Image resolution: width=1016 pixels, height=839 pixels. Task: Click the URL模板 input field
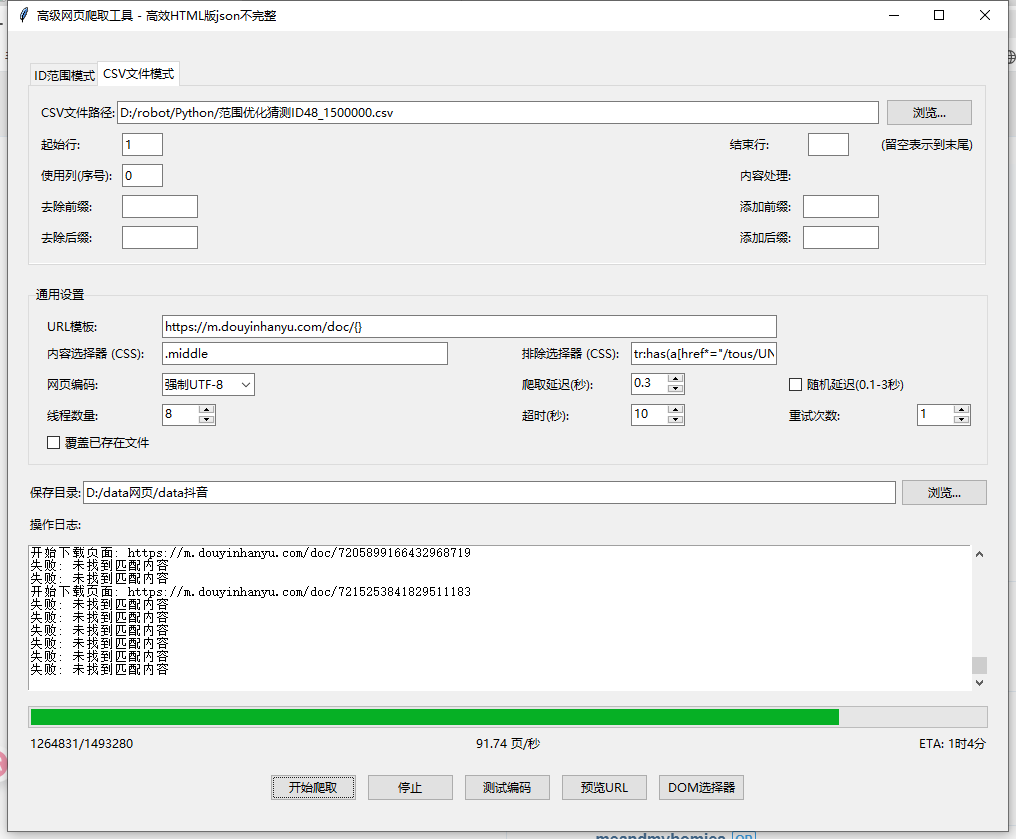pyautogui.click(x=468, y=326)
